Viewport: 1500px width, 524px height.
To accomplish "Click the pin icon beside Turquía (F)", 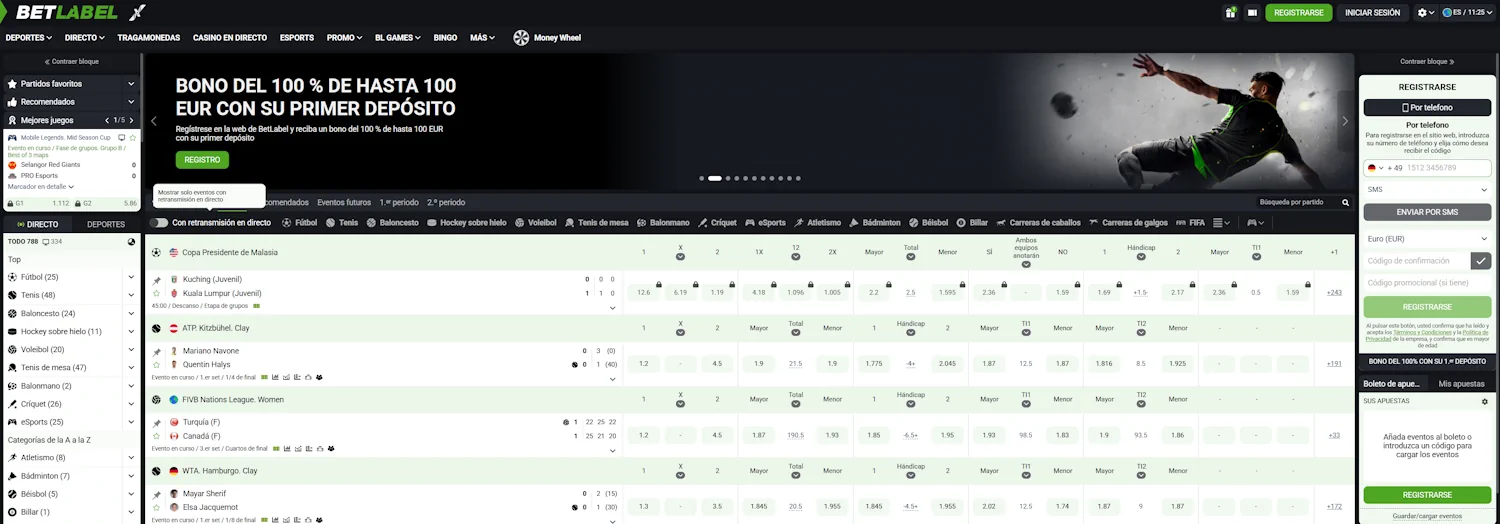I will [156, 423].
